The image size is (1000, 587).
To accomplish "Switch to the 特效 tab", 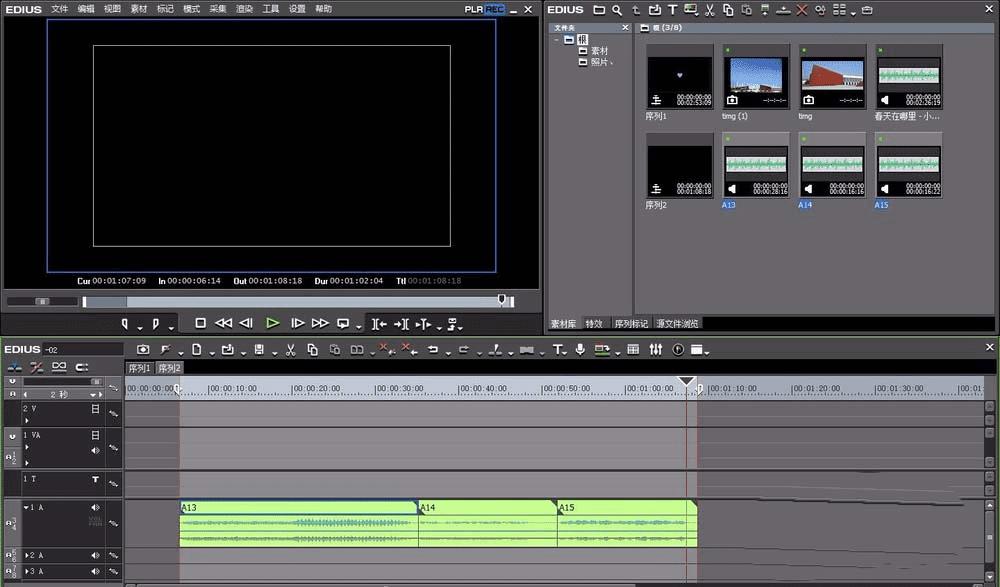I will point(594,323).
